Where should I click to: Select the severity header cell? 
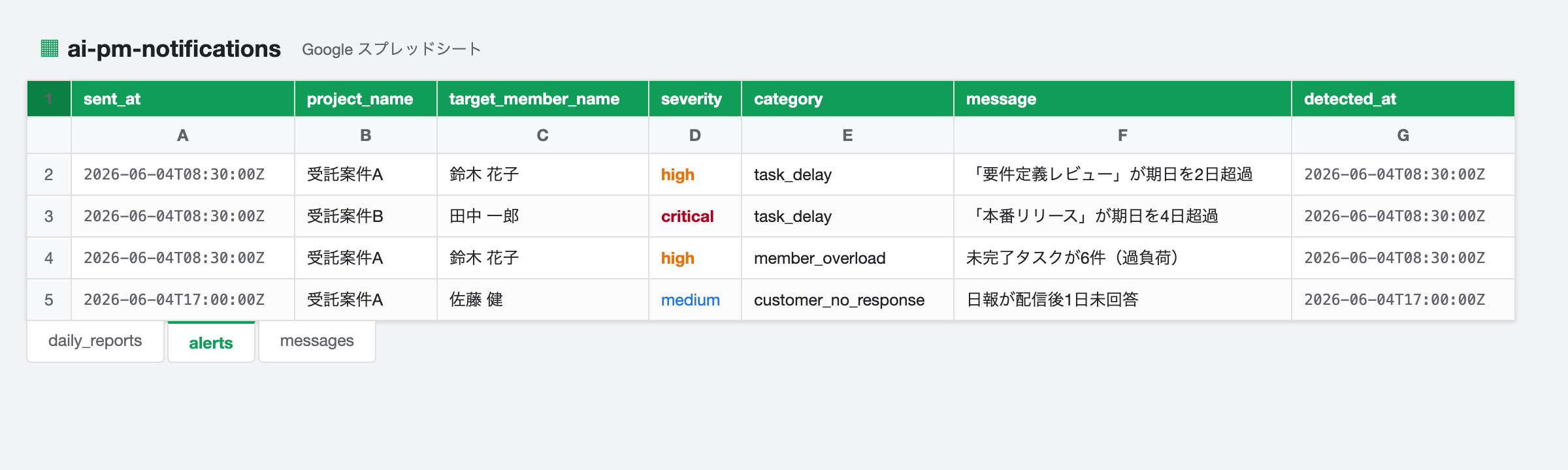695,99
